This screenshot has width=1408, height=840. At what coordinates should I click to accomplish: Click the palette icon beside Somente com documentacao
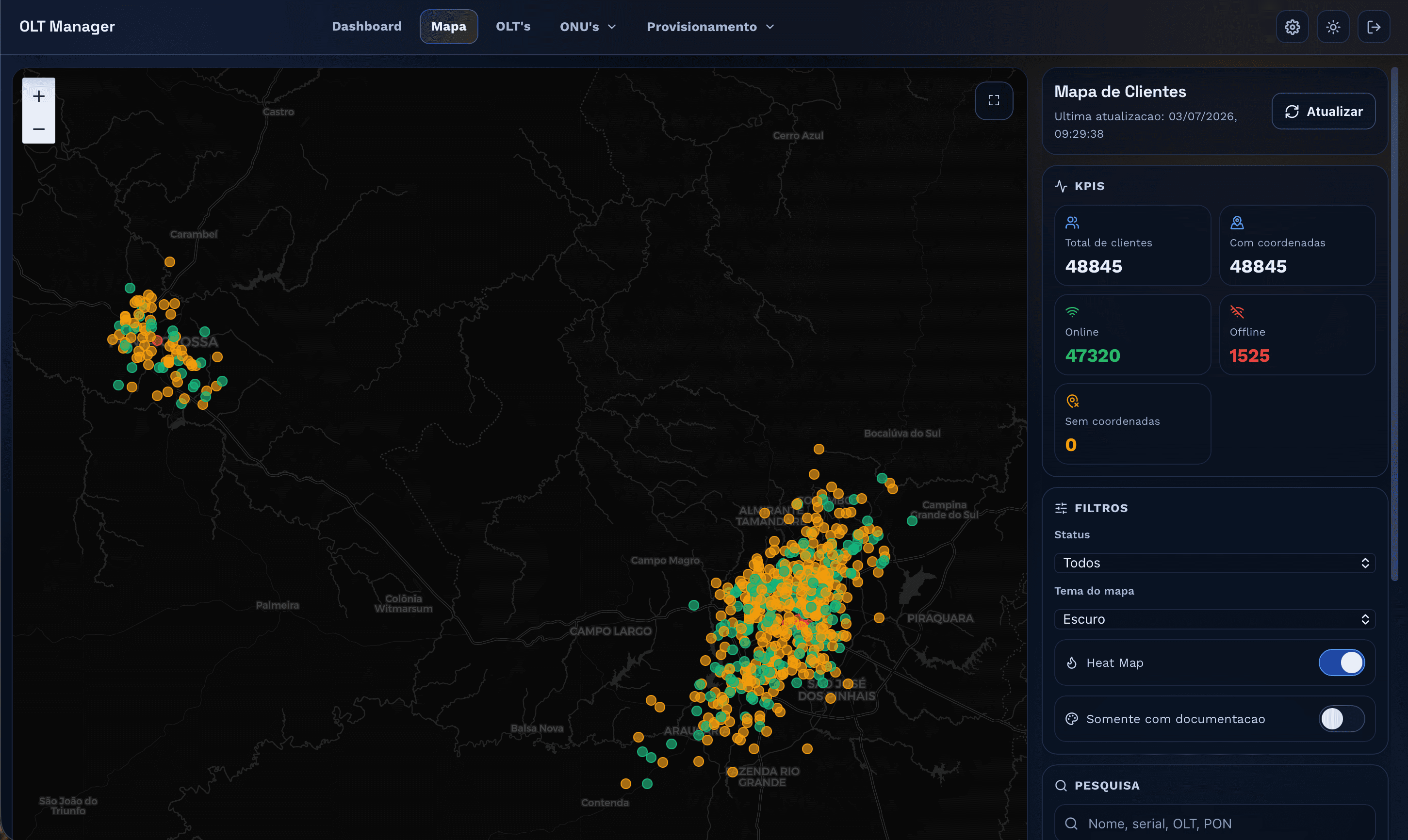click(1072, 718)
